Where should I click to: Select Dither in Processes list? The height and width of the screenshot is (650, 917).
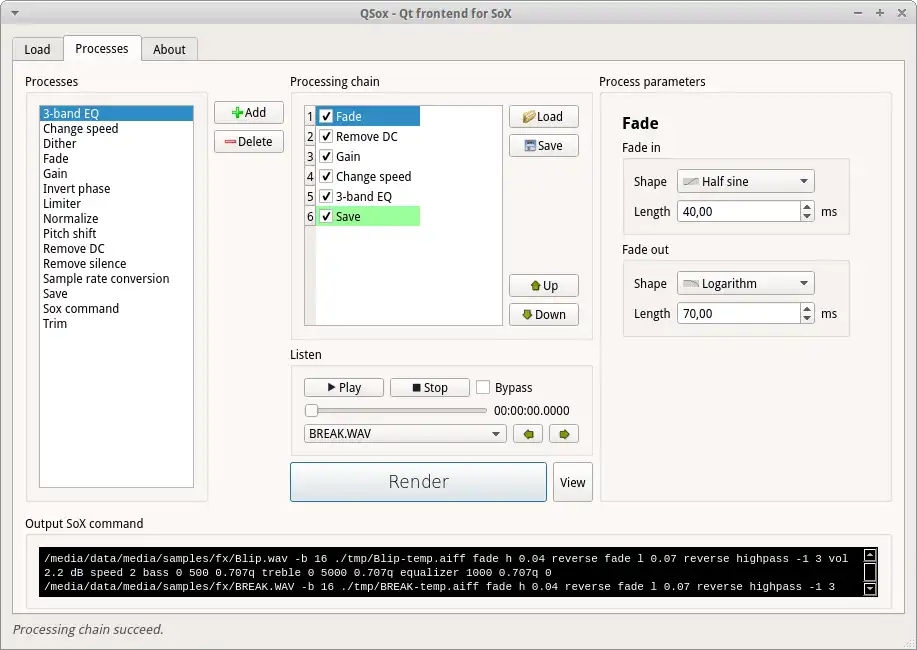point(116,143)
